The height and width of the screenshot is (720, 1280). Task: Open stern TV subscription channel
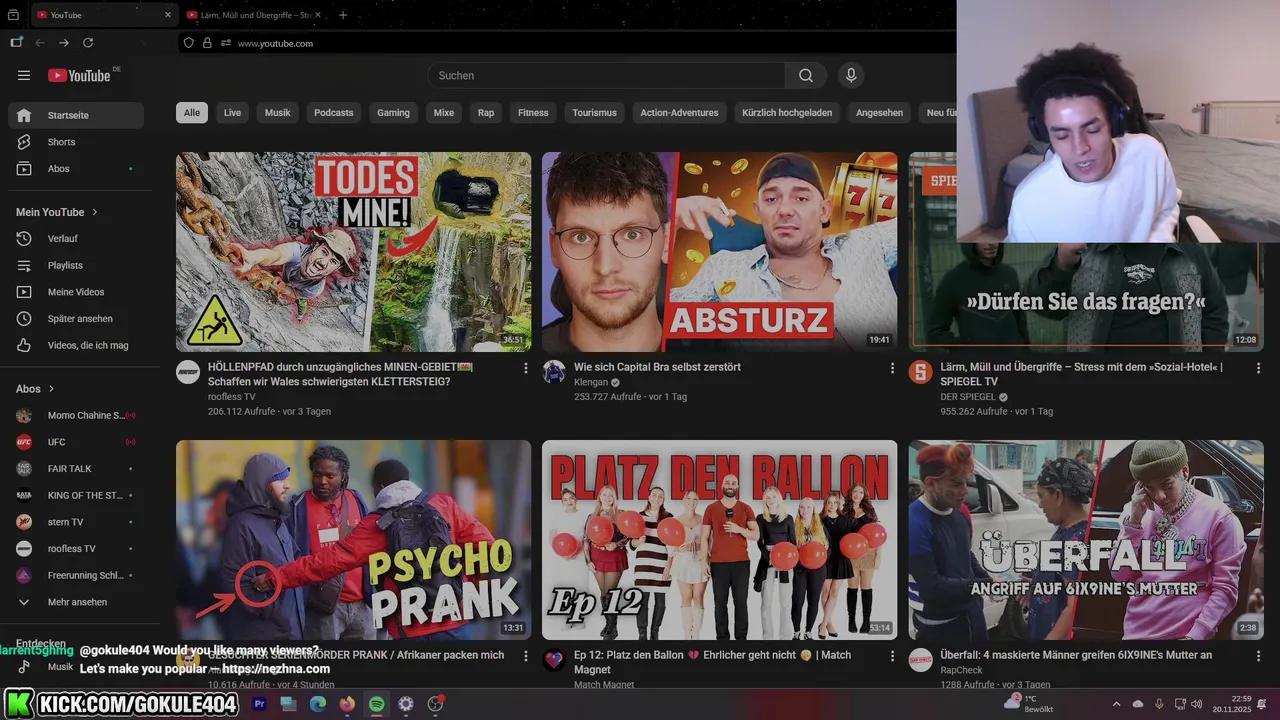pos(76,522)
